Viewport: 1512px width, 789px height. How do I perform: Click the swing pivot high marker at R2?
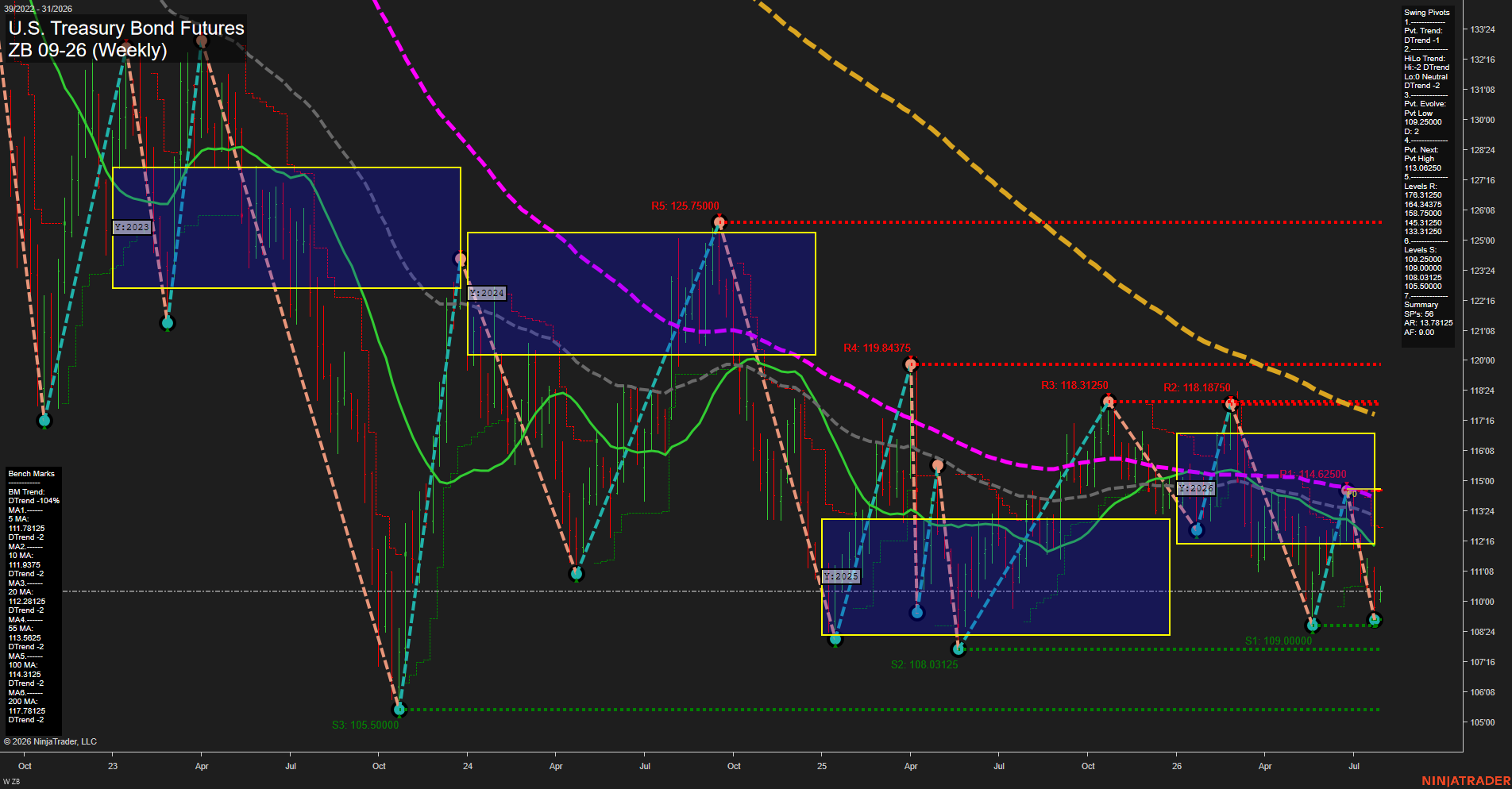(1231, 404)
